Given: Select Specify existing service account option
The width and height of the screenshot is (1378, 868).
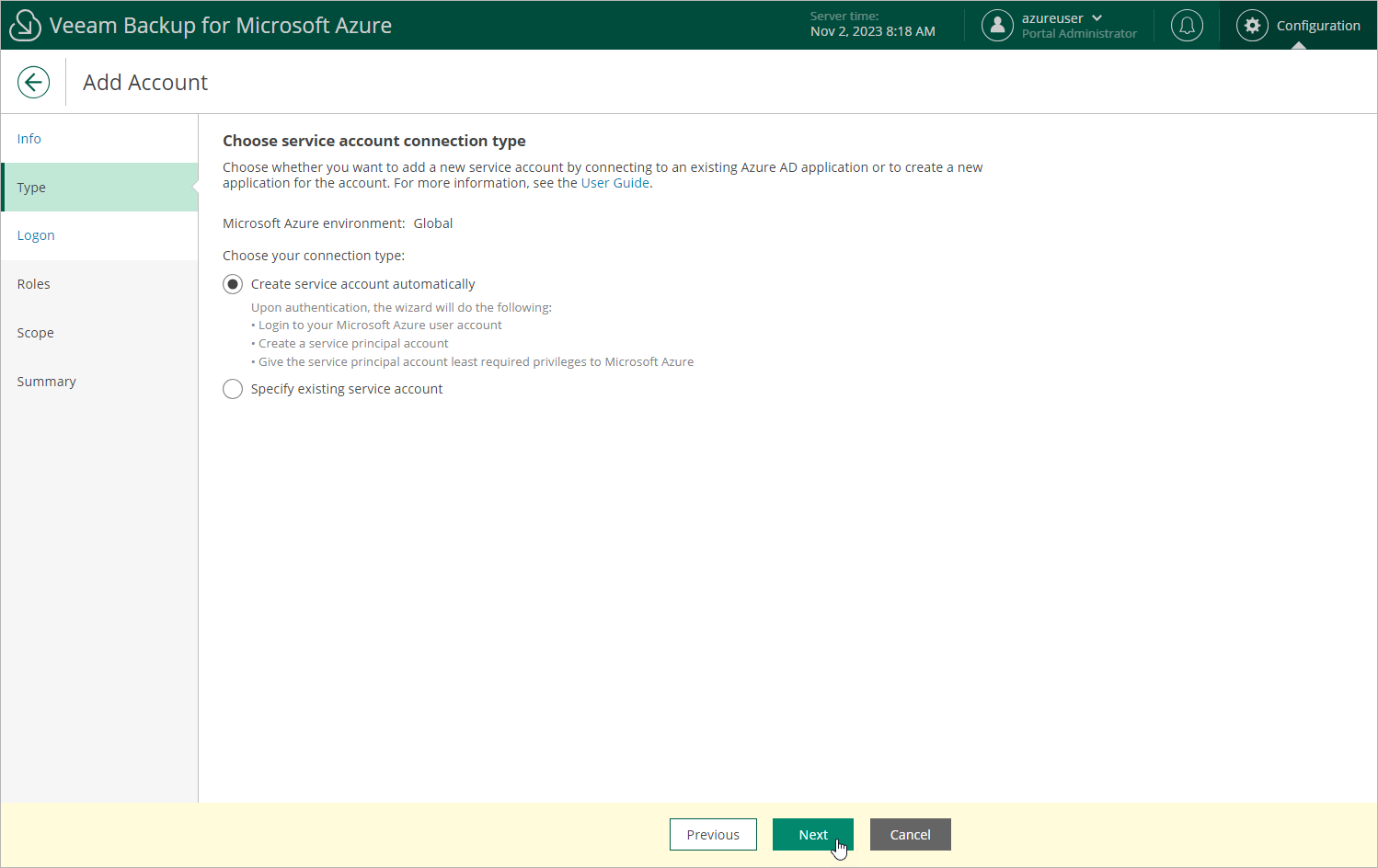Looking at the screenshot, I should point(233,389).
